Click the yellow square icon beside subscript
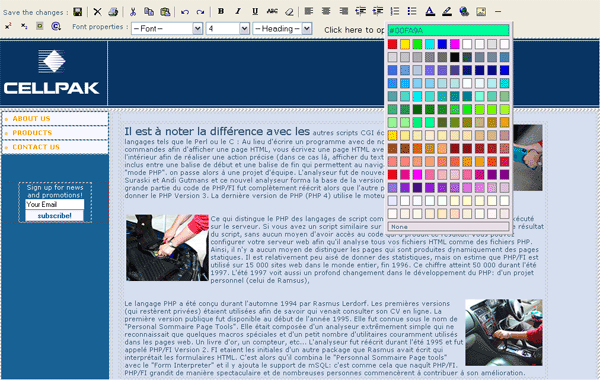The width and height of the screenshot is (600, 380). coord(39,26)
